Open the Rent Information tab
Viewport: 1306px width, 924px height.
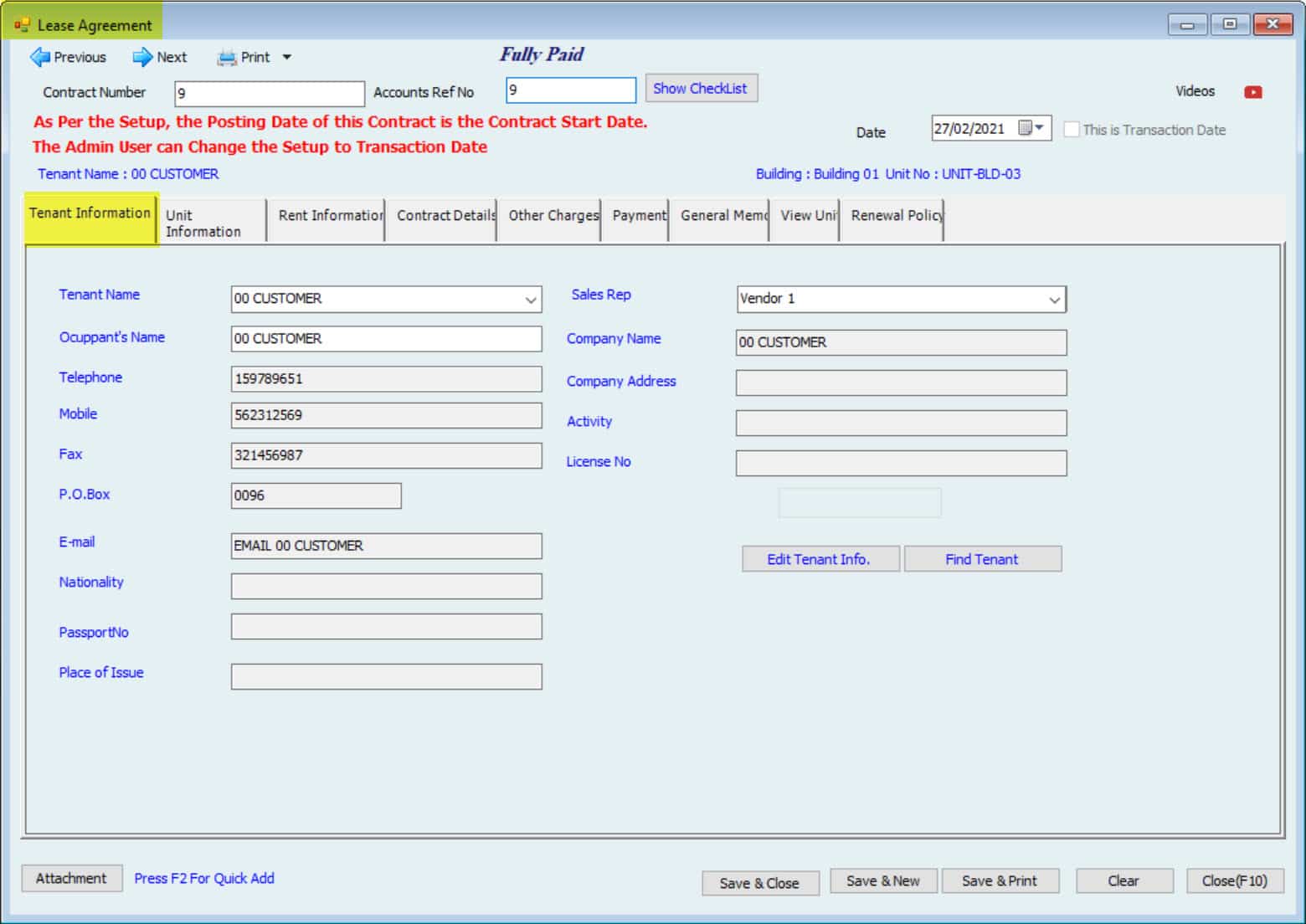click(326, 219)
